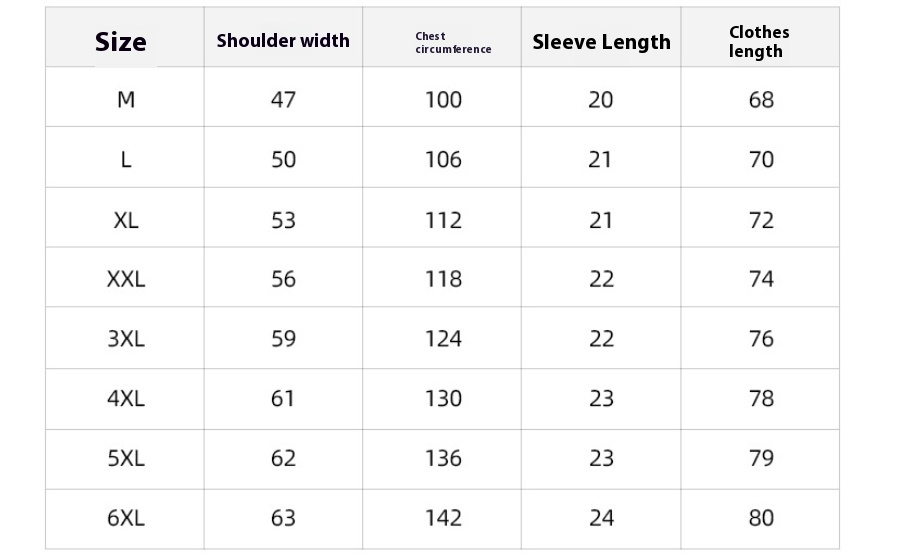
Task: Click sleeve length value 24
Action: 601,518
